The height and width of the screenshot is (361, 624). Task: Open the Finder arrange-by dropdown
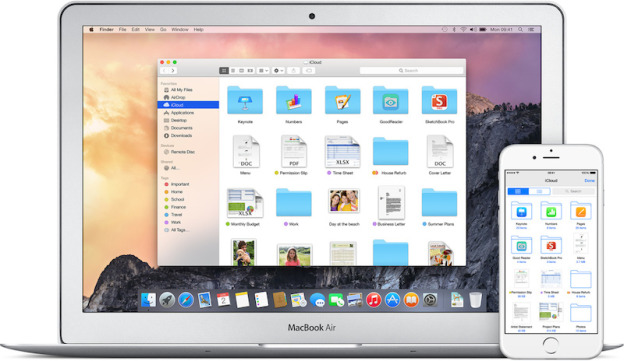pyautogui.click(x=263, y=70)
